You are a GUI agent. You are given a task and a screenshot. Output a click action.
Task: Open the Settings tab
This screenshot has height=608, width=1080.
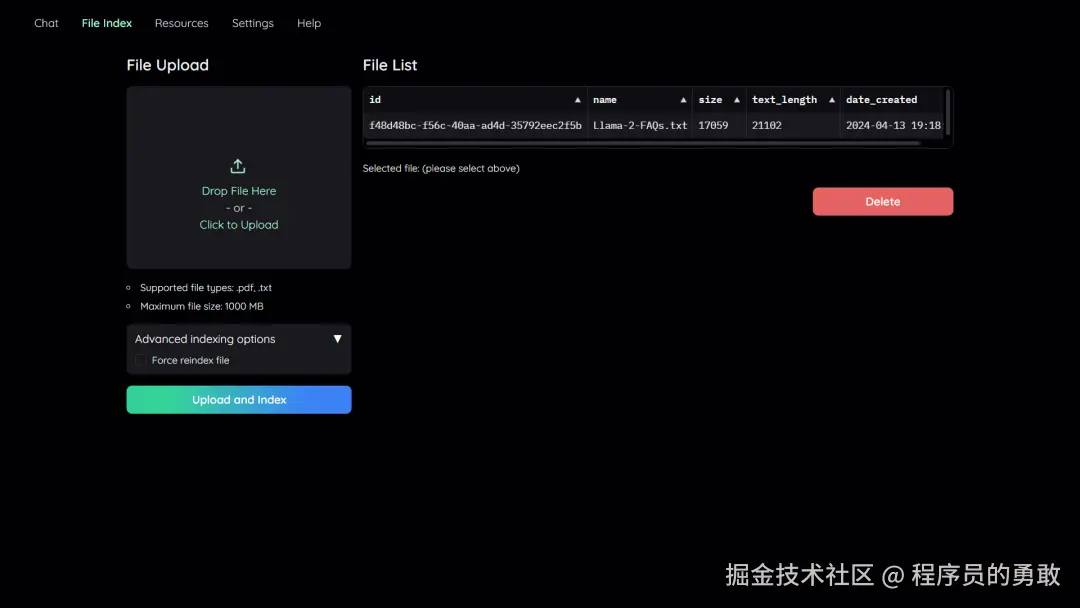pos(252,22)
